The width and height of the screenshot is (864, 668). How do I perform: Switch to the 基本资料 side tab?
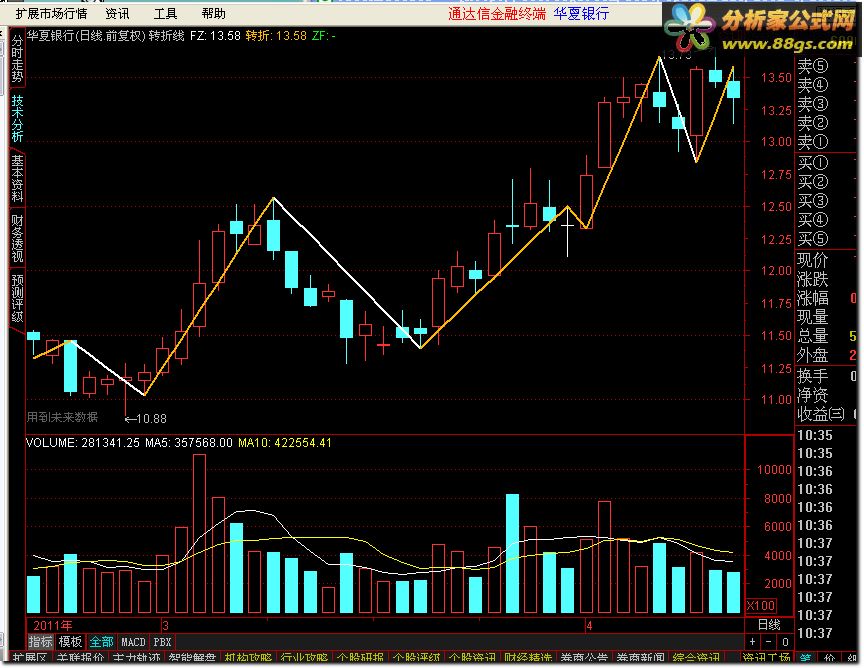click(17, 178)
